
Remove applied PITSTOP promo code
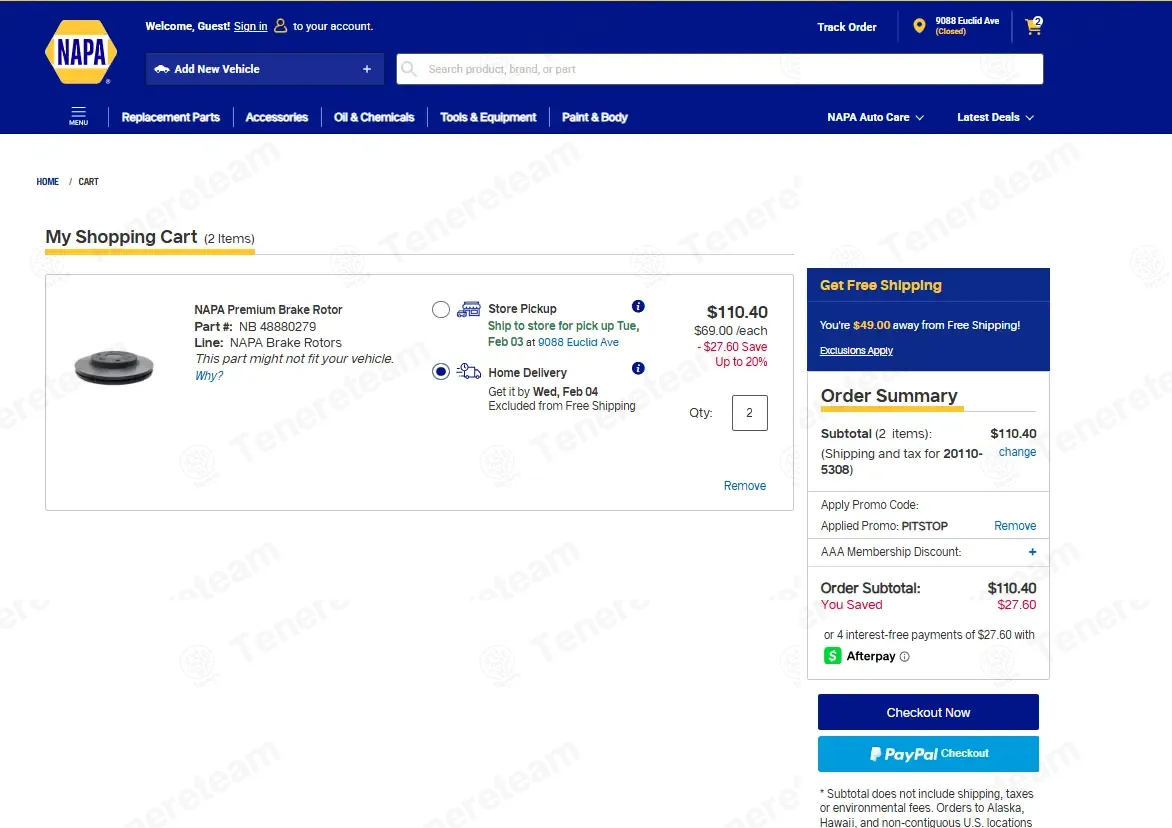1014,526
